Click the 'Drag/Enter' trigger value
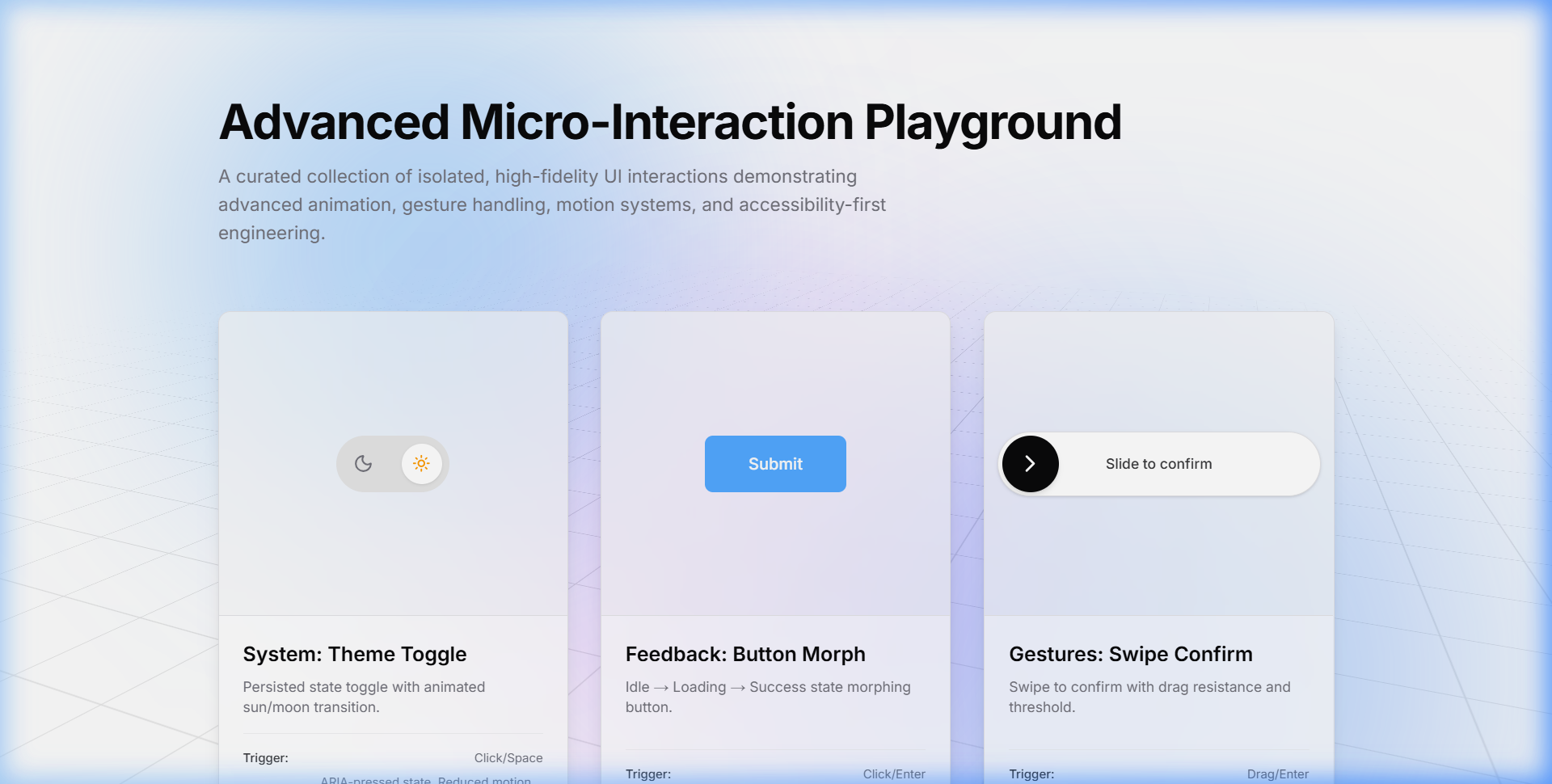 tap(1278, 774)
